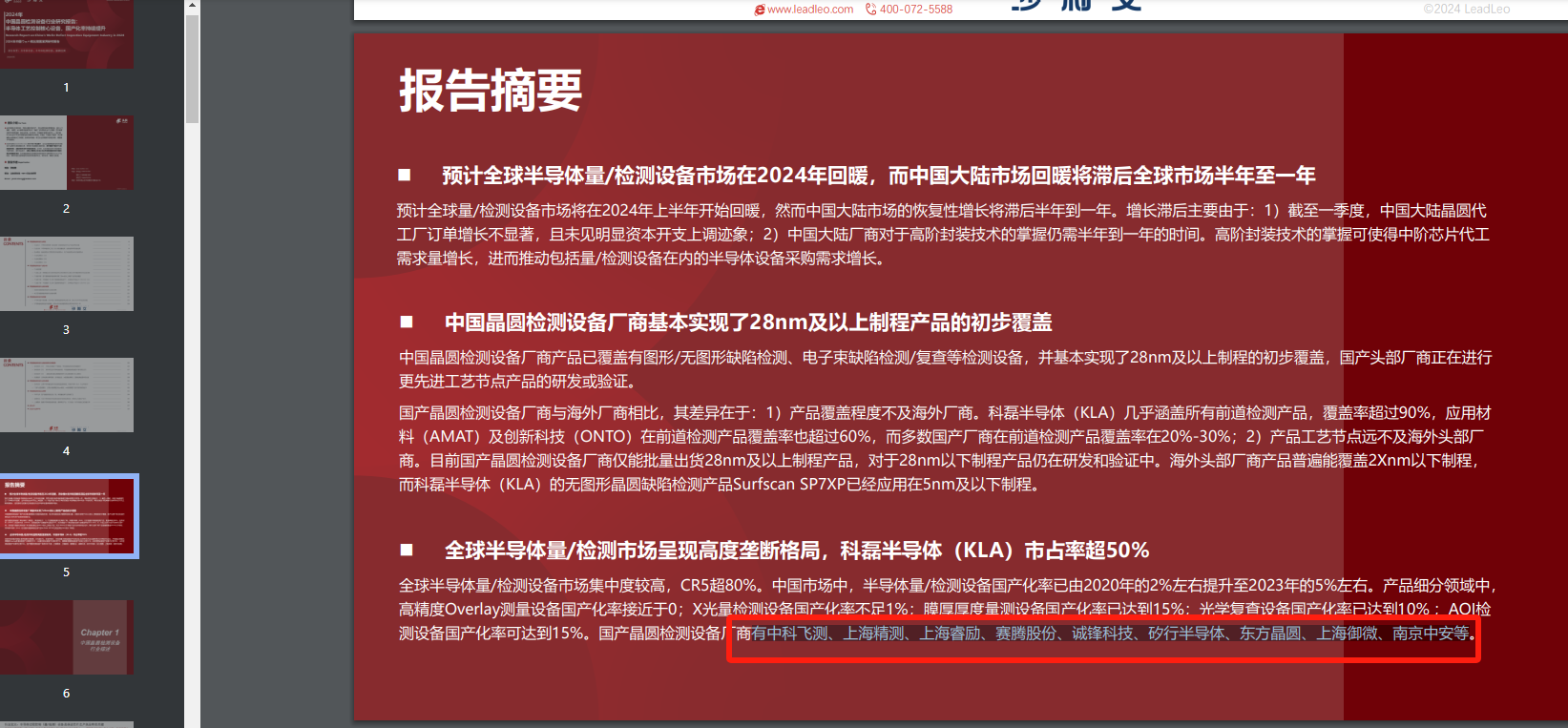Select page 3 contents thumbnail

point(67,274)
